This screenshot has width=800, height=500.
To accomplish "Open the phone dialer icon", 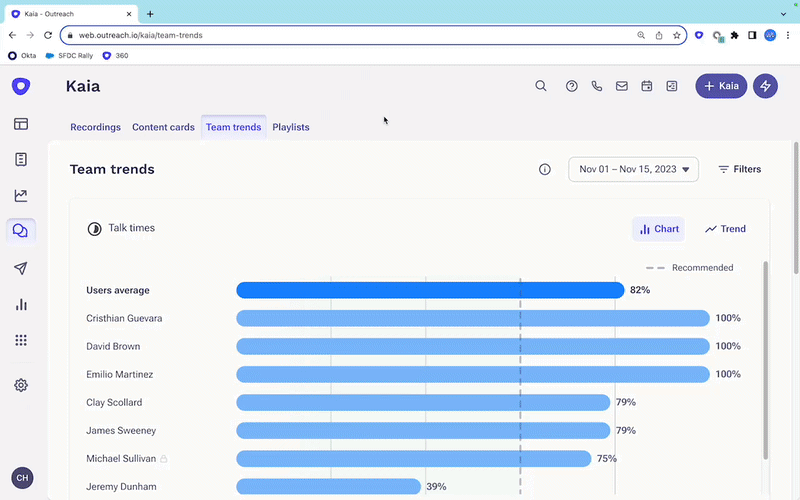I will pyautogui.click(x=597, y=86).
